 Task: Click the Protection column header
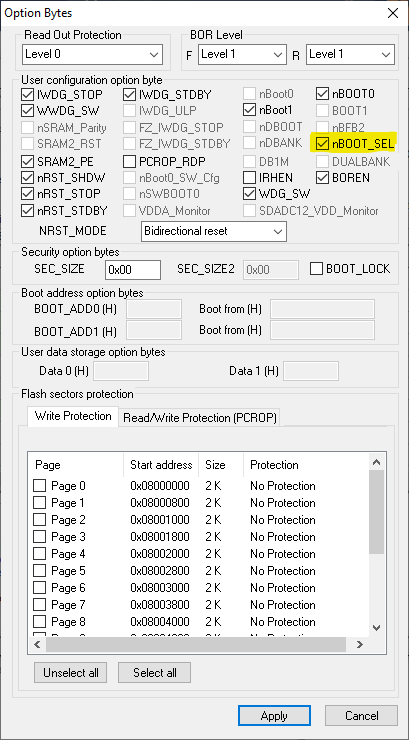(305, 465)
